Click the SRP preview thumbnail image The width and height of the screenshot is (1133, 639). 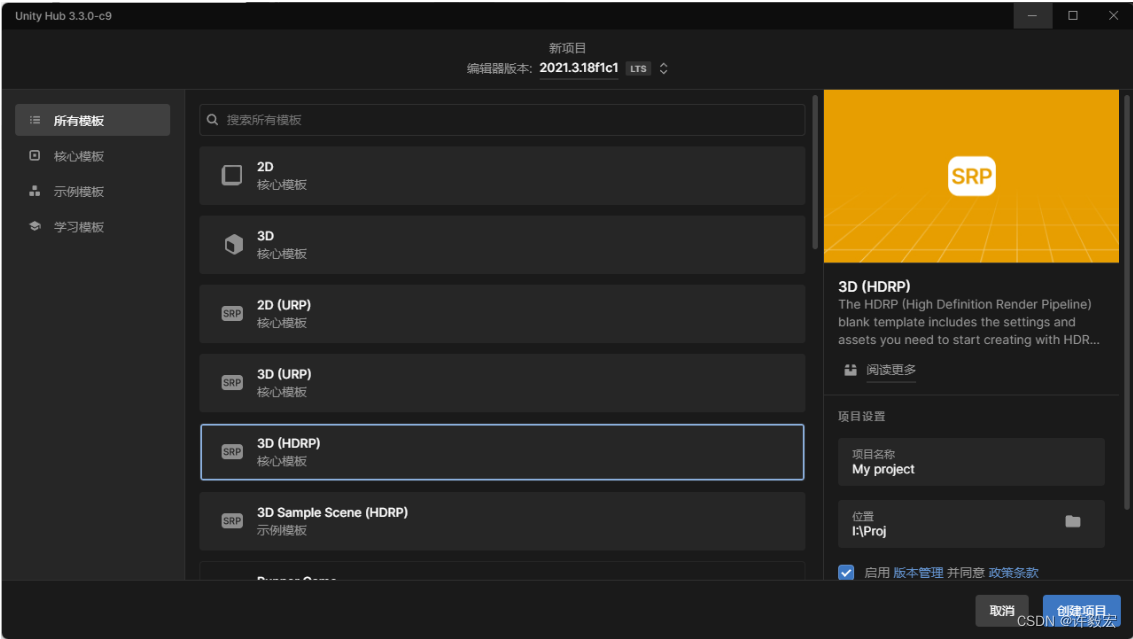(971, 176)
